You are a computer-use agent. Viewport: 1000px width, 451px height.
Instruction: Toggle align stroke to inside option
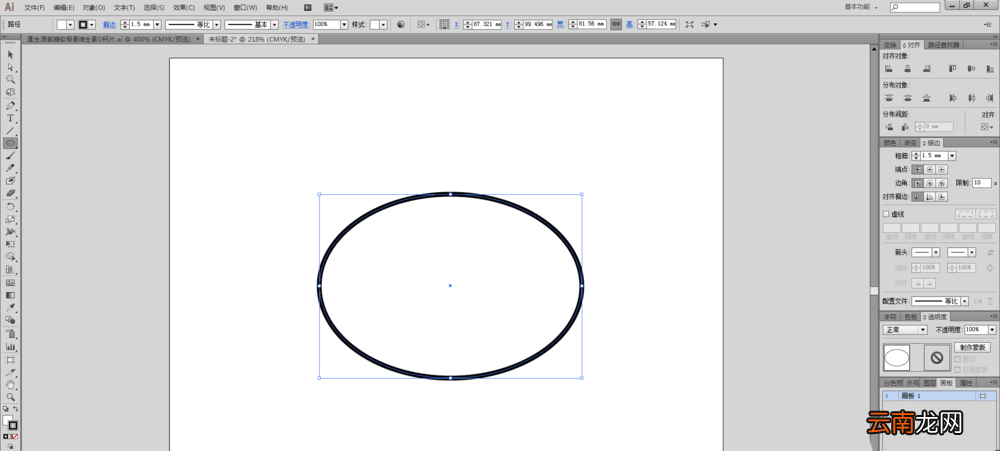pyautogui.click(x=930, y=196)
